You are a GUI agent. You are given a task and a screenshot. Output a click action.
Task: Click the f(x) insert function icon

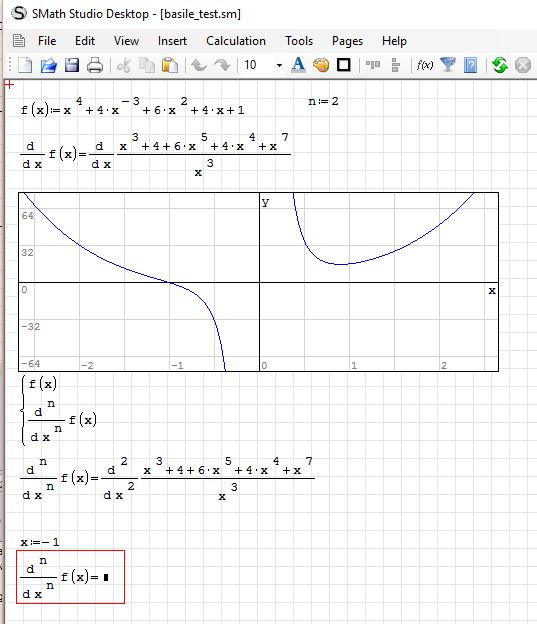pos(425,65)
